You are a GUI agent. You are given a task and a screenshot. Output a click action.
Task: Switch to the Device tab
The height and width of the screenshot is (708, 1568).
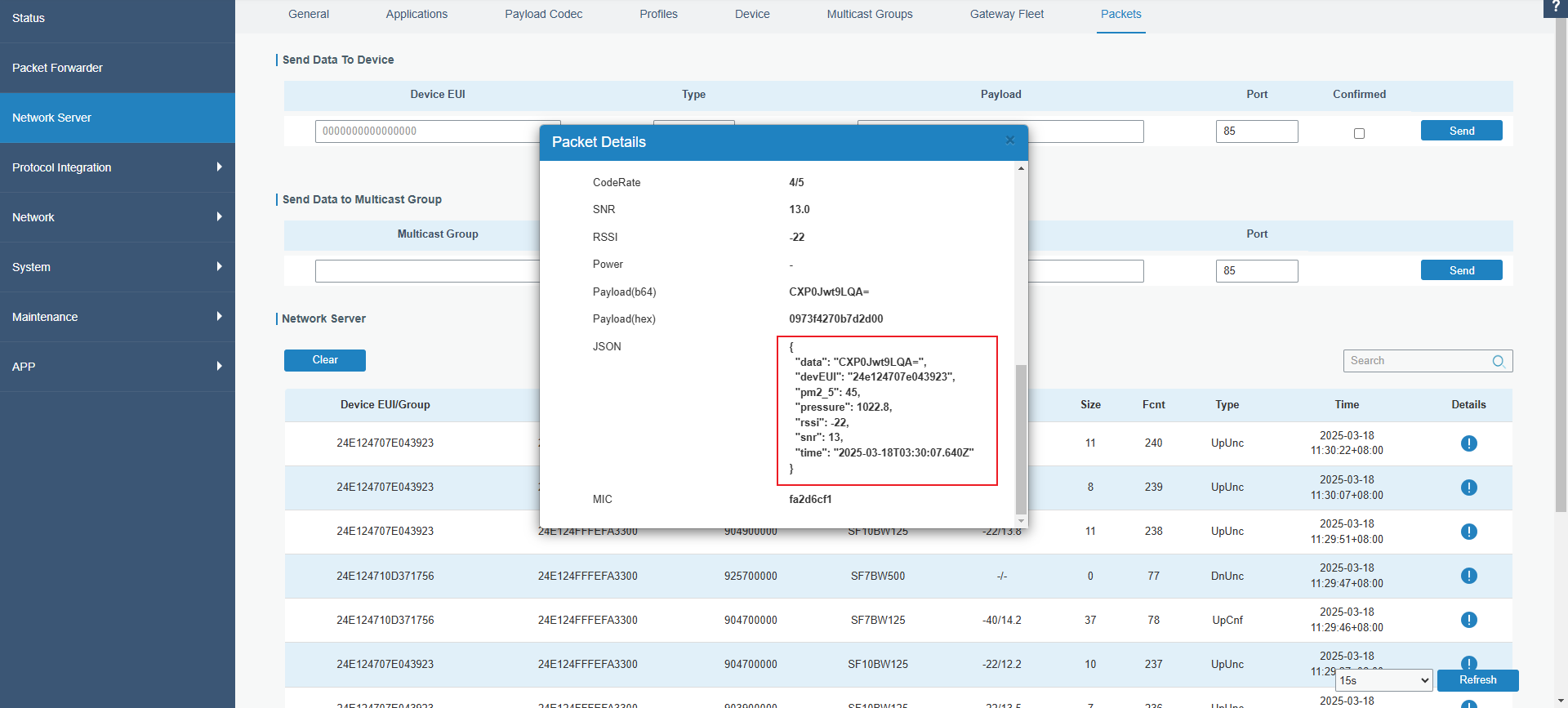tap(752, 14)
